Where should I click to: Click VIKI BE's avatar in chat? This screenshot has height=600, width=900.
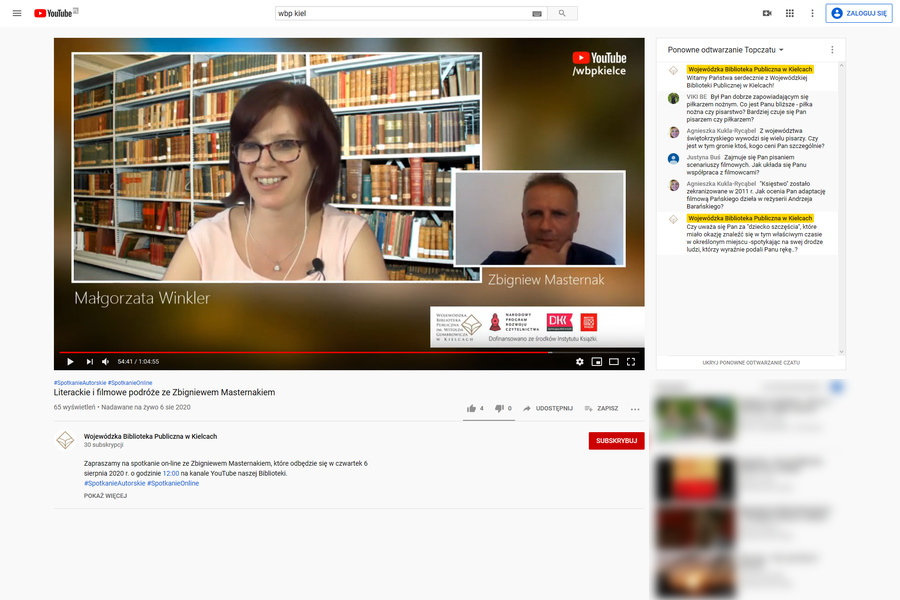674,98
